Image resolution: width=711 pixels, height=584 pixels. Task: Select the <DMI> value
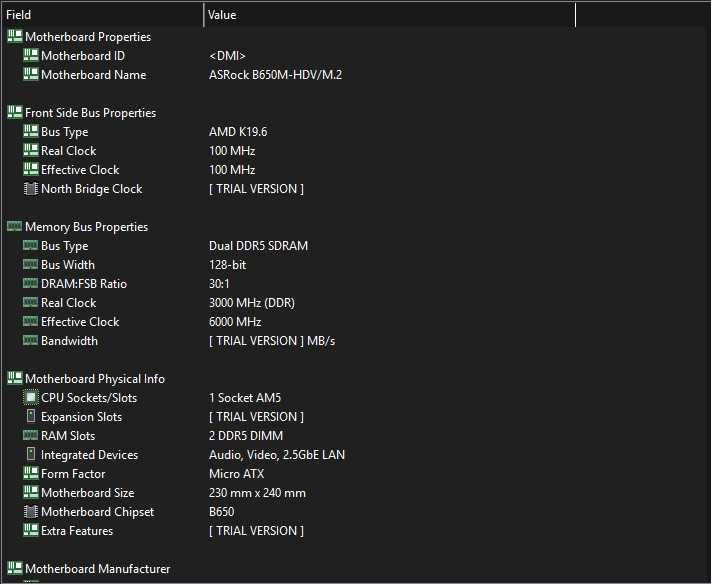pos(227,56)
